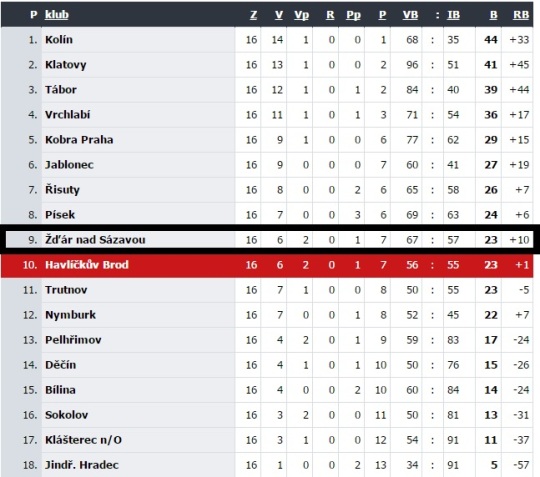Image resolution: width=540 pixels, height=477 pixels.
Task: Select the Pelhřimov team name
Action: [x=73, y=340]
